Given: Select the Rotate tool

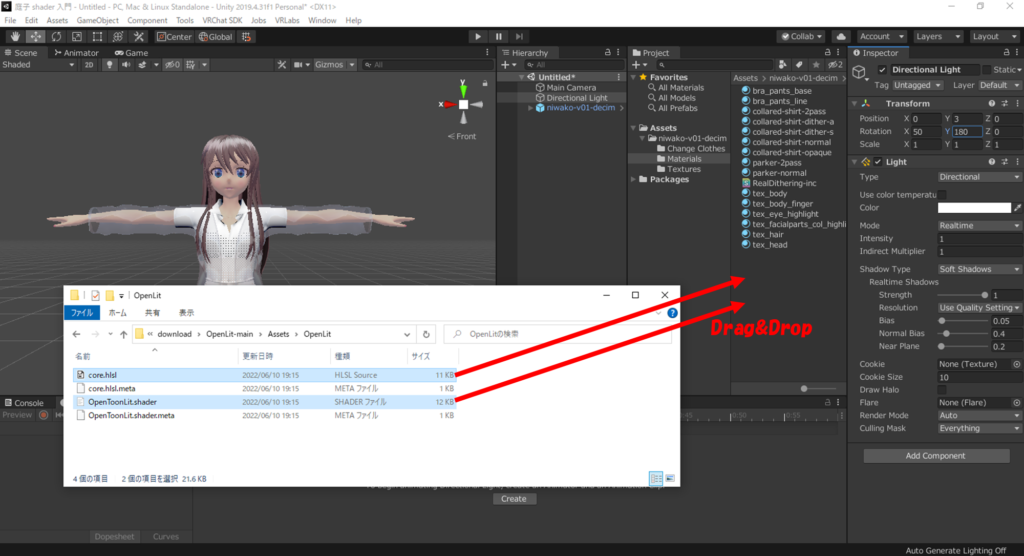Looking at the screenshot, I should pos(56,37).
